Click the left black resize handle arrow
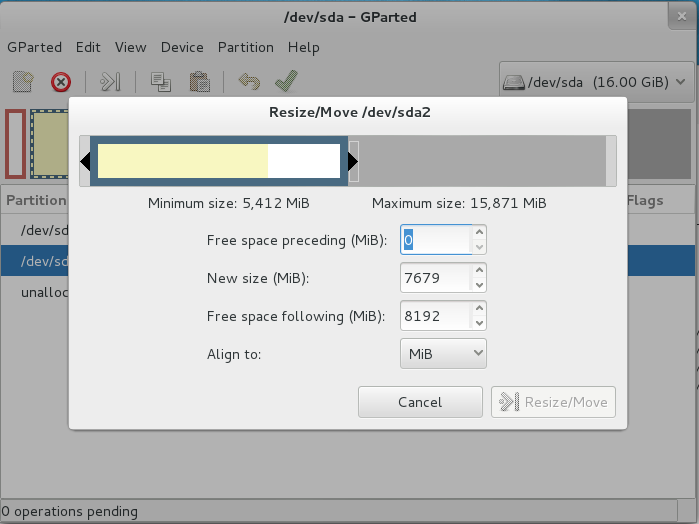 point(85,161)
